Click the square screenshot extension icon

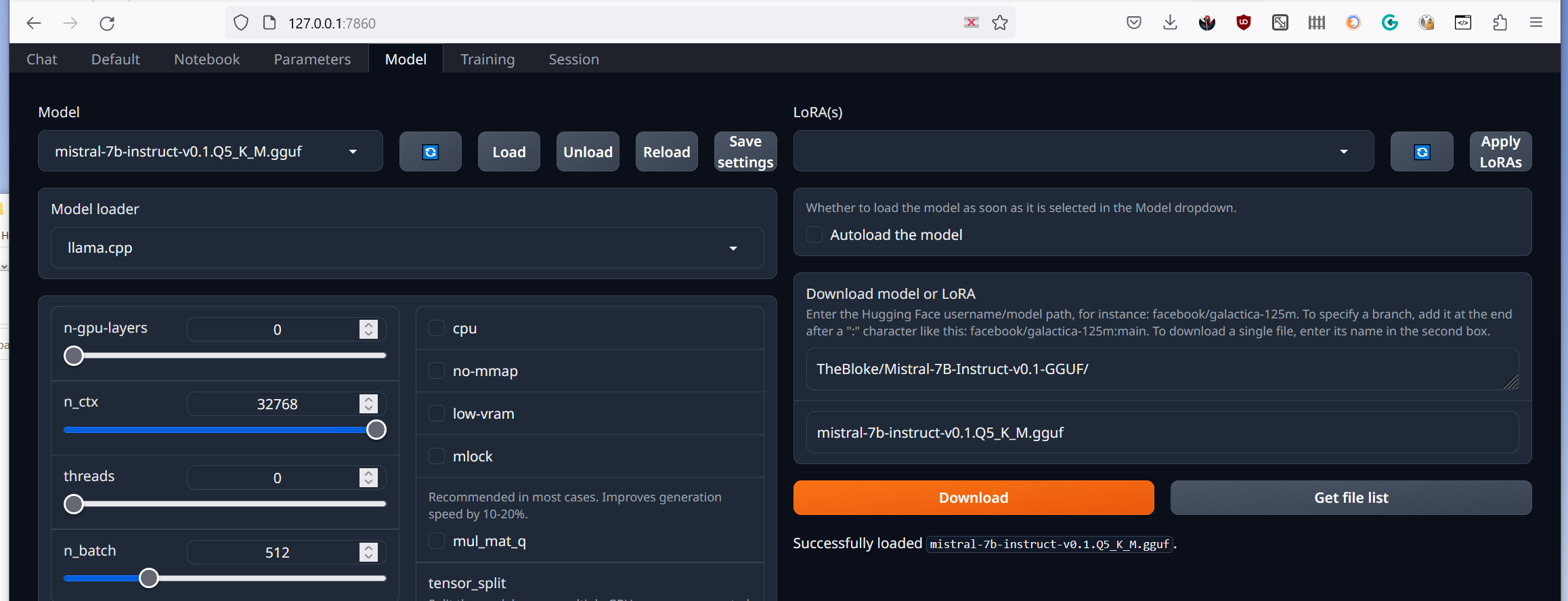[1280, 23]
